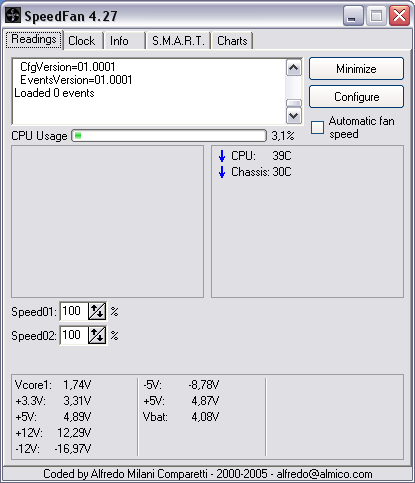Image resolution: width=415 pixels, height=483 pixels.
Task: Click the CPU temperature down arrow icon
Action: (x=222, y=156)
